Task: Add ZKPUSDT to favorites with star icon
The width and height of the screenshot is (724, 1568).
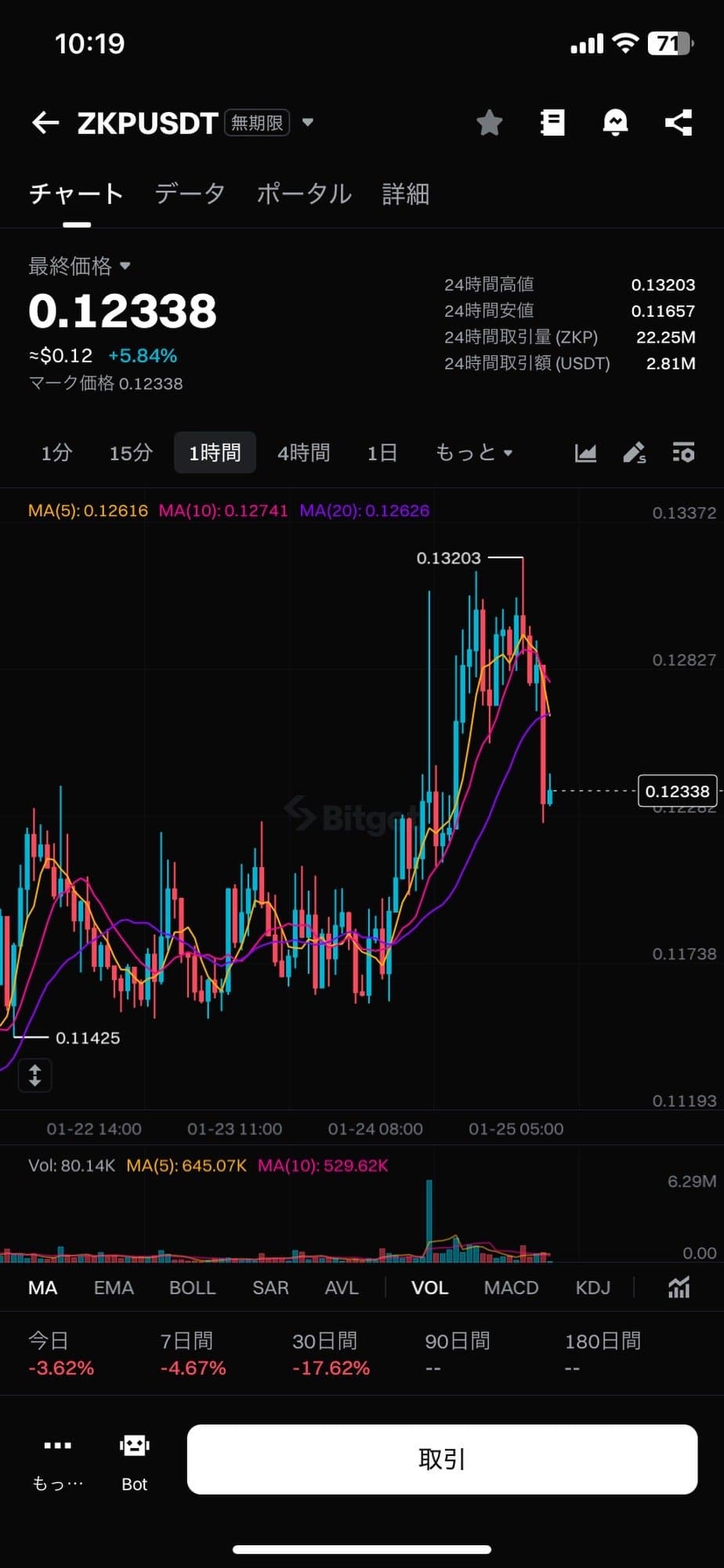Action: (490, 122)
